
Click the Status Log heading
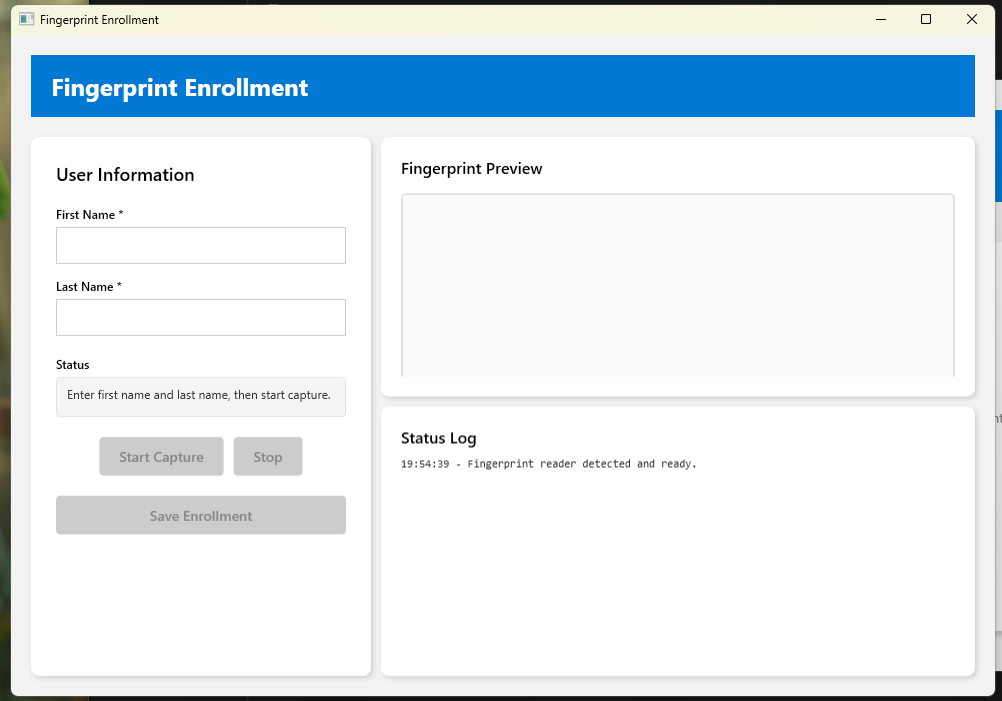[438, 438]
